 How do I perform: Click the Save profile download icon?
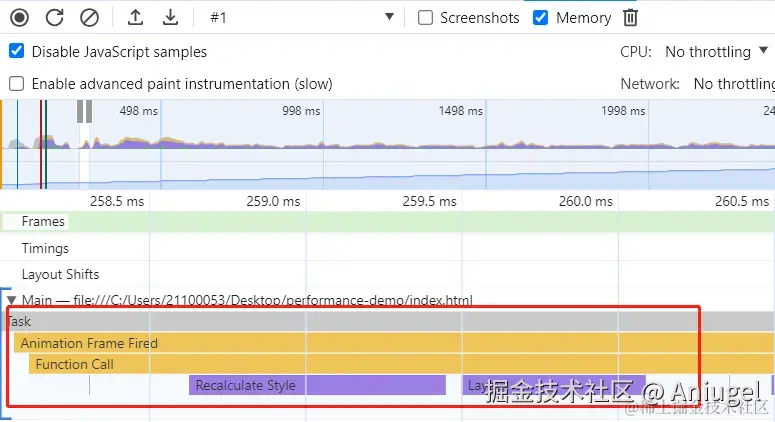(171, 17)
